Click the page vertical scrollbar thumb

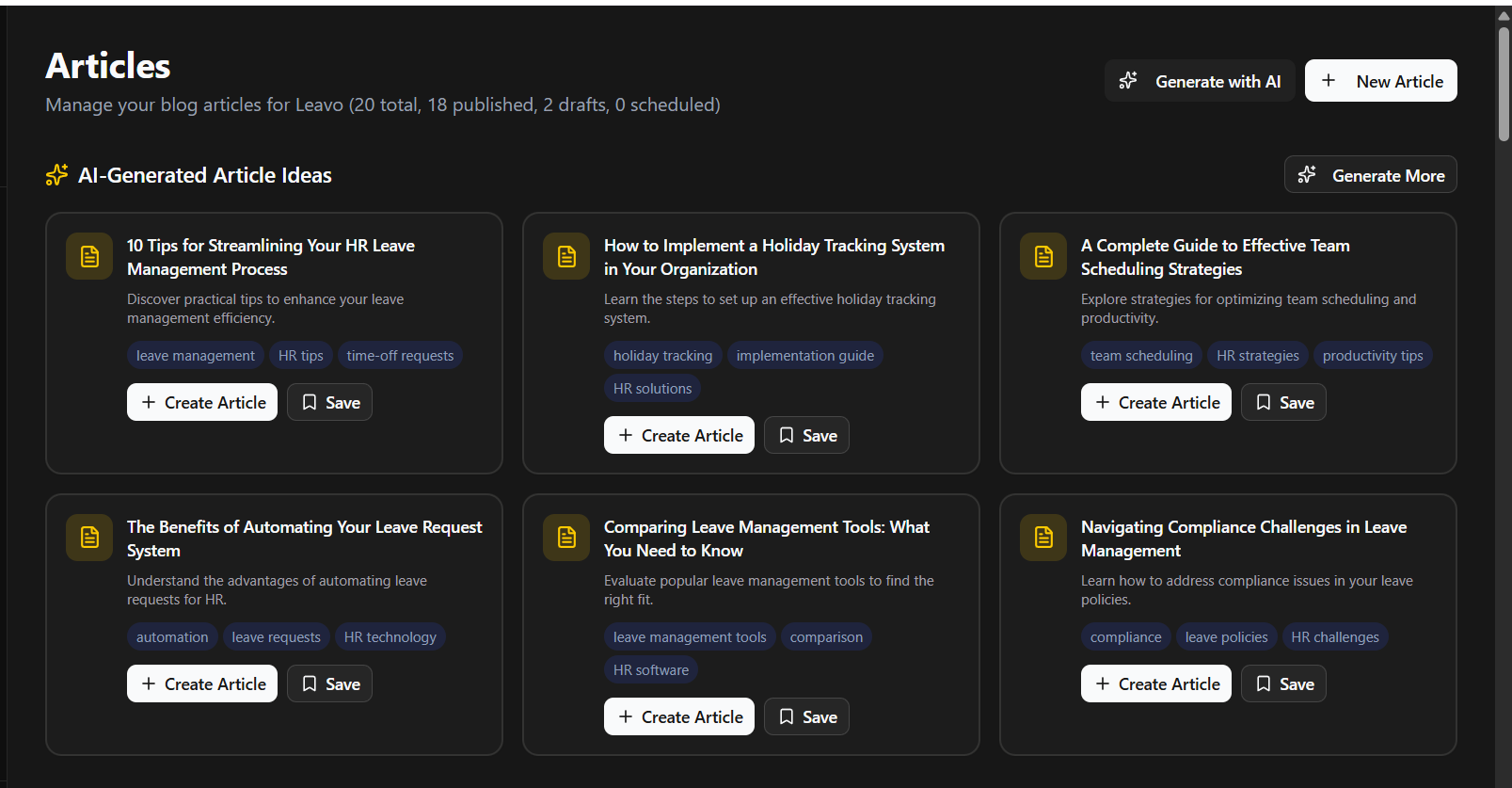click(x=1504, y=84)
